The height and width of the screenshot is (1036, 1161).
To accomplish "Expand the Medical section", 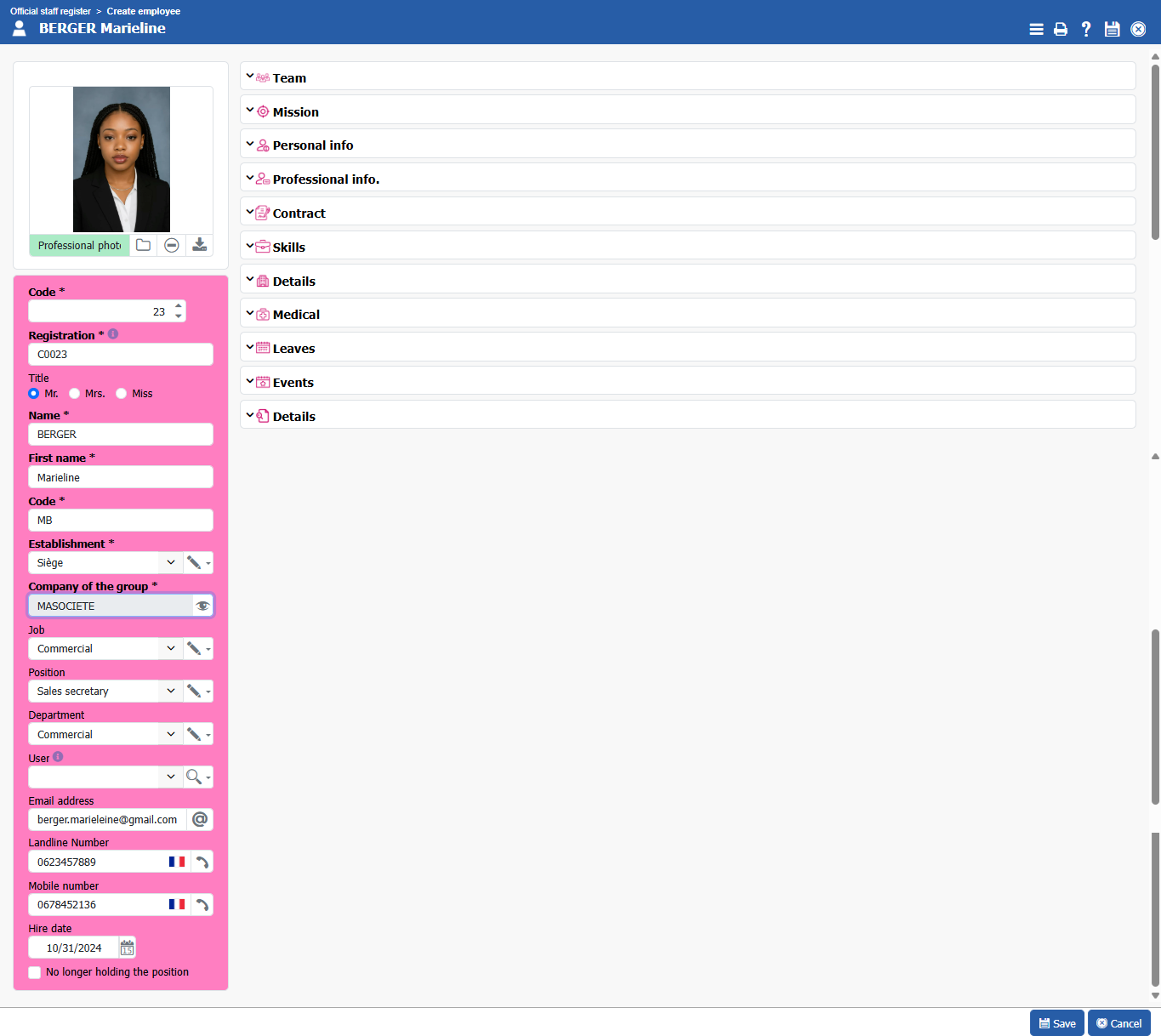I will coord(296,314).
